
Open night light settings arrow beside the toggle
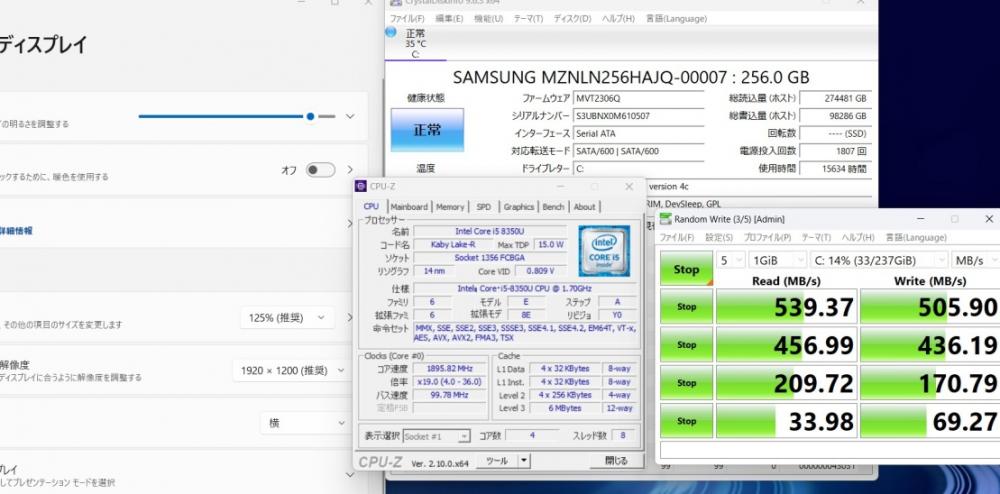(x=349, y=170)
